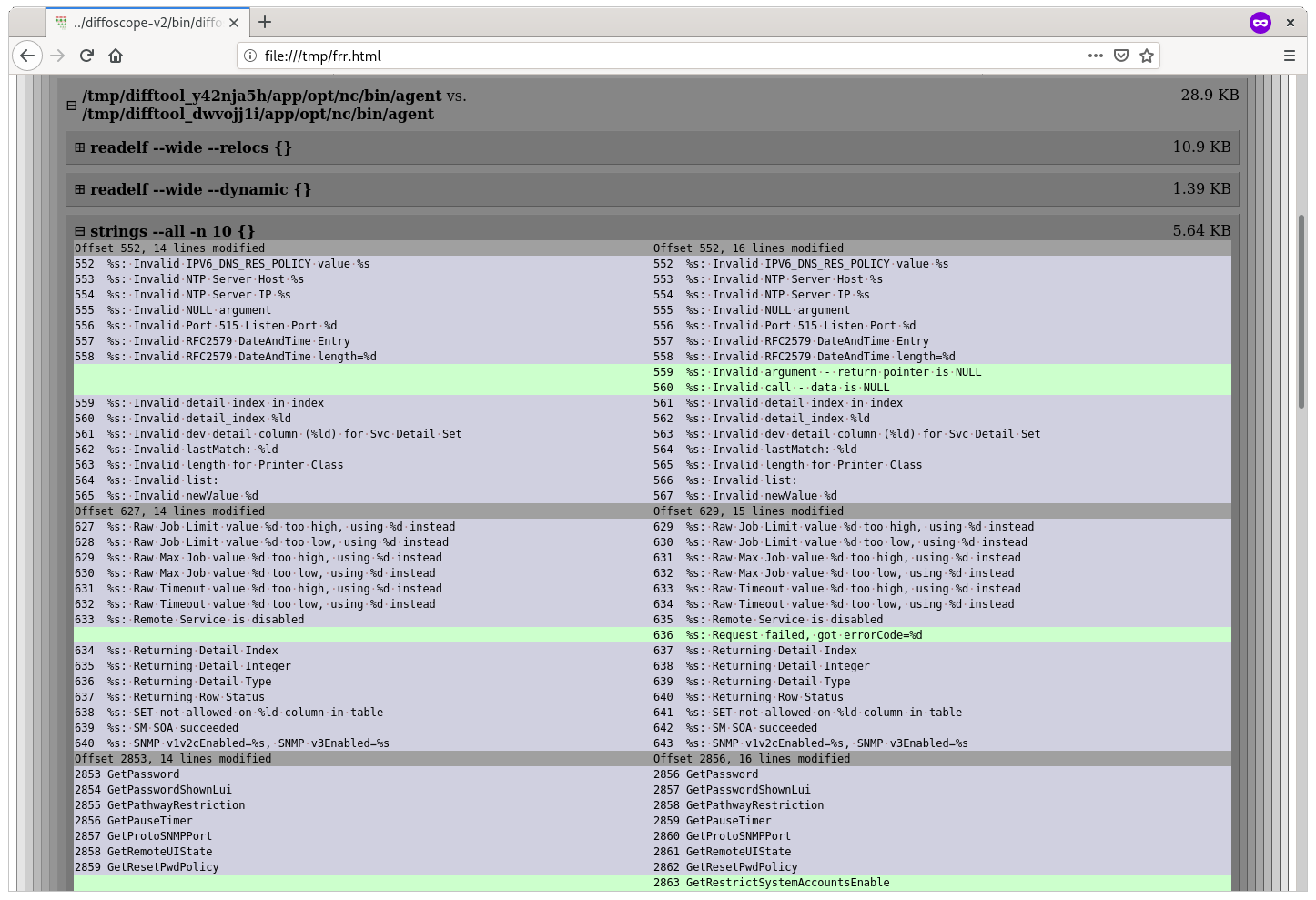1316x900 pixels.
Task: Open the browser home page
Action: point(116,56)
